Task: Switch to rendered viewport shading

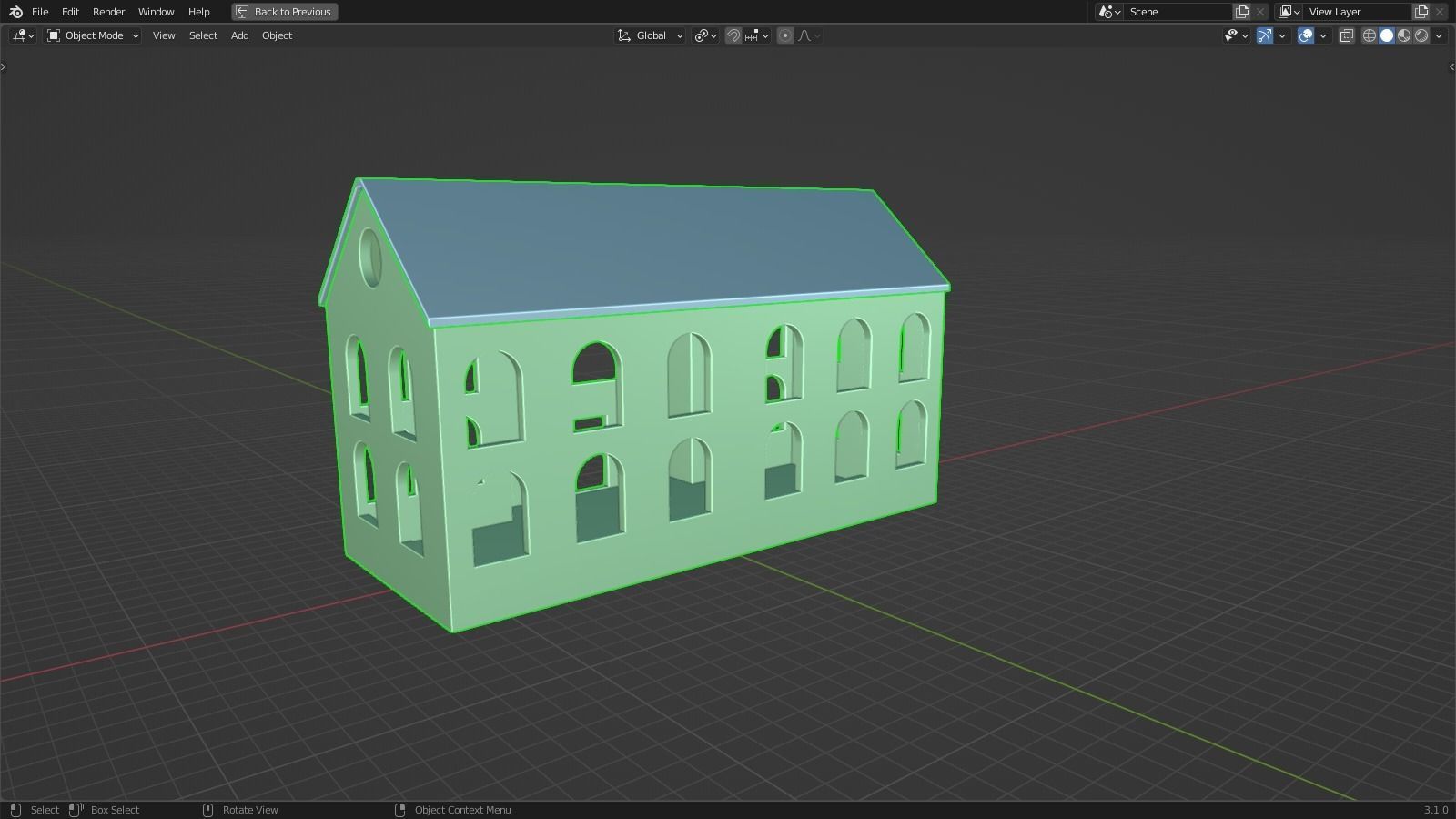Action: tap(1421, 35)
